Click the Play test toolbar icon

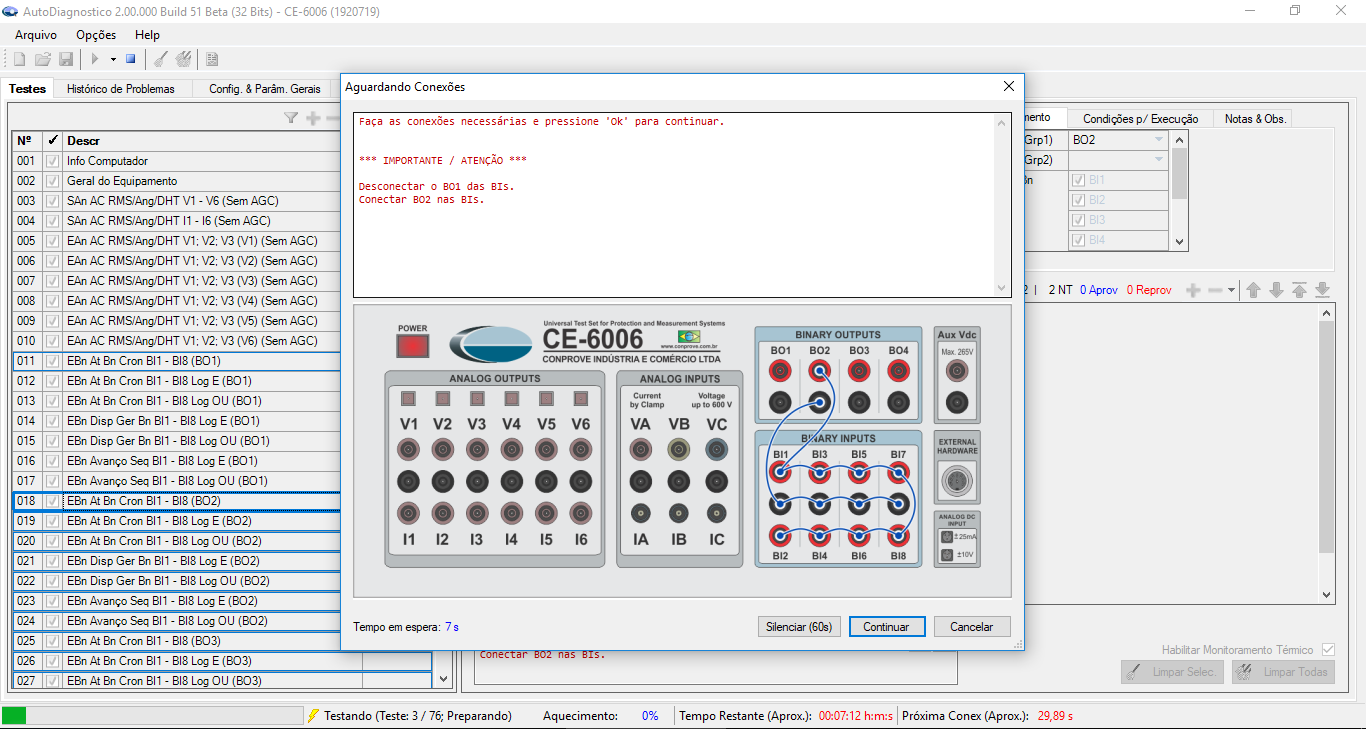pyautogui.click(x=96, y=59)
